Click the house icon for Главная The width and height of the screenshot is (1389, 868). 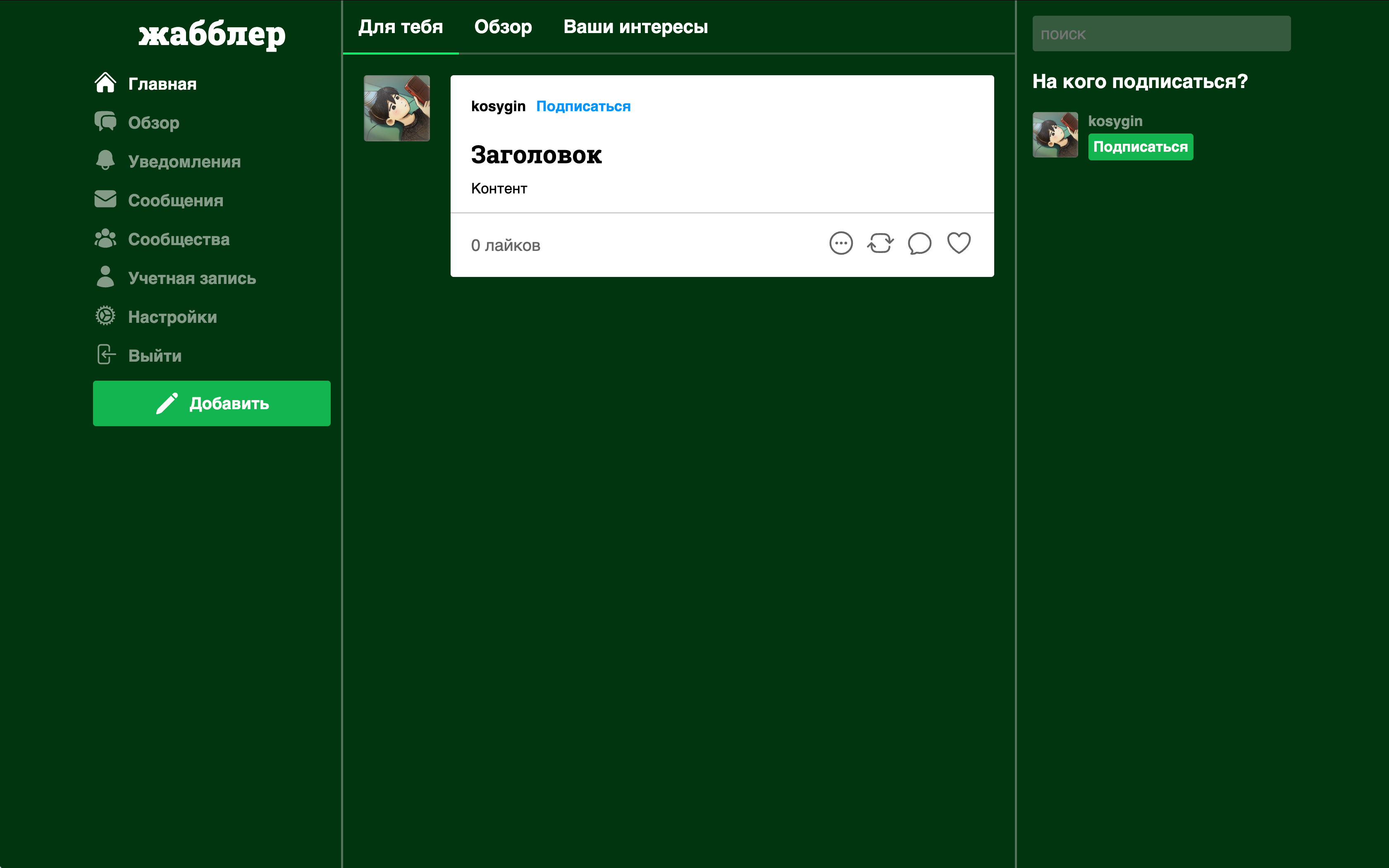(105, 82)
